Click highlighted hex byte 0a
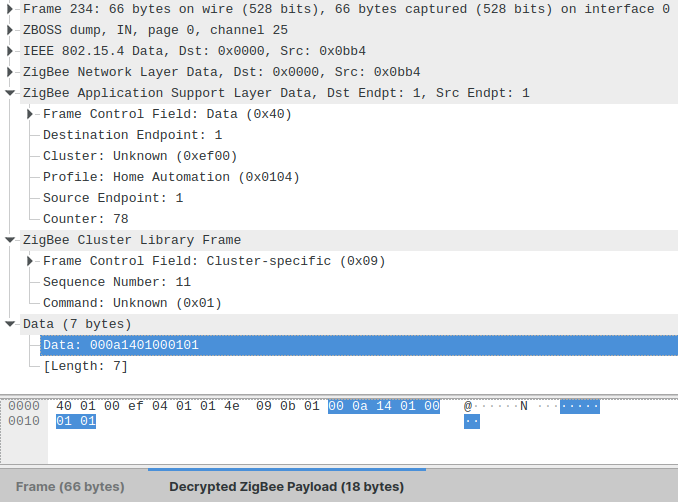 (360, 406)
